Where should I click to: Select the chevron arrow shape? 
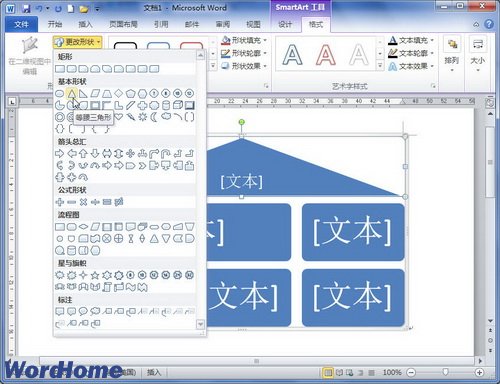(x=142, y=165)
